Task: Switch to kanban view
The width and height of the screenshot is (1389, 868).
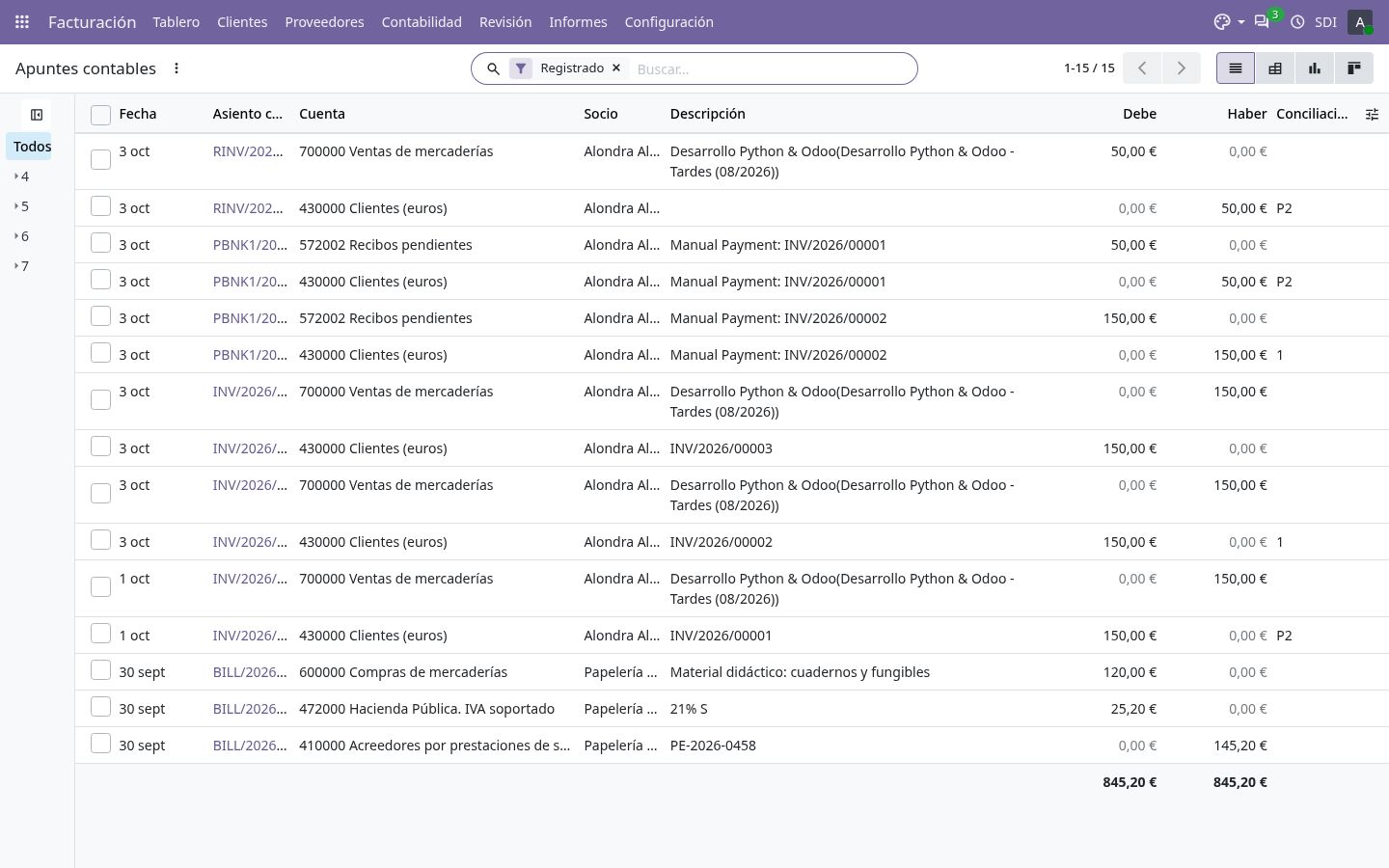Action: [1354, 68]
